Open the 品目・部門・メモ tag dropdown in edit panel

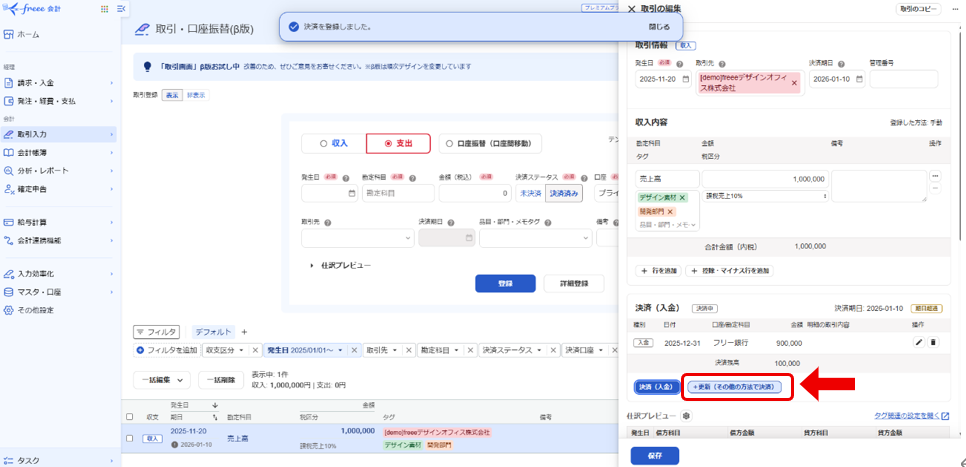[x=667, y=225]
